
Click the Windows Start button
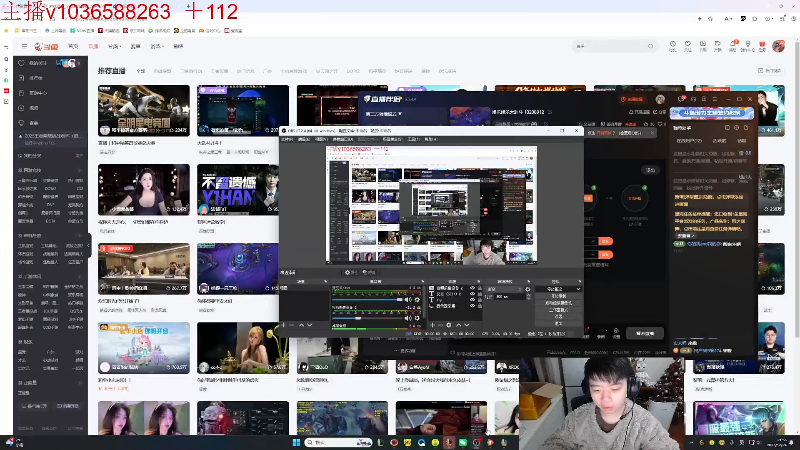(x=296, y=442)
